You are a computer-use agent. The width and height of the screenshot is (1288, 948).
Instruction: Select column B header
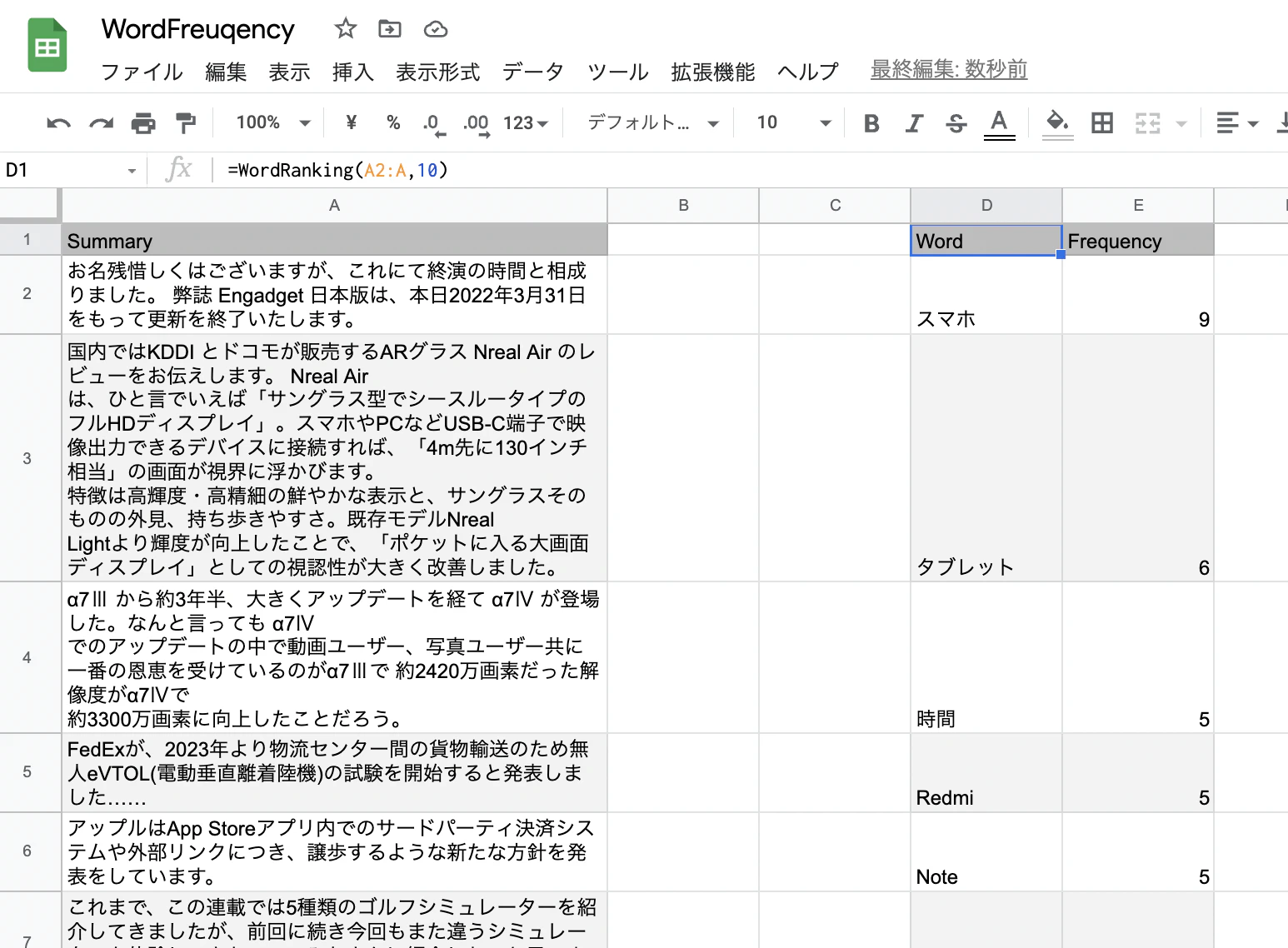[683, 206]
